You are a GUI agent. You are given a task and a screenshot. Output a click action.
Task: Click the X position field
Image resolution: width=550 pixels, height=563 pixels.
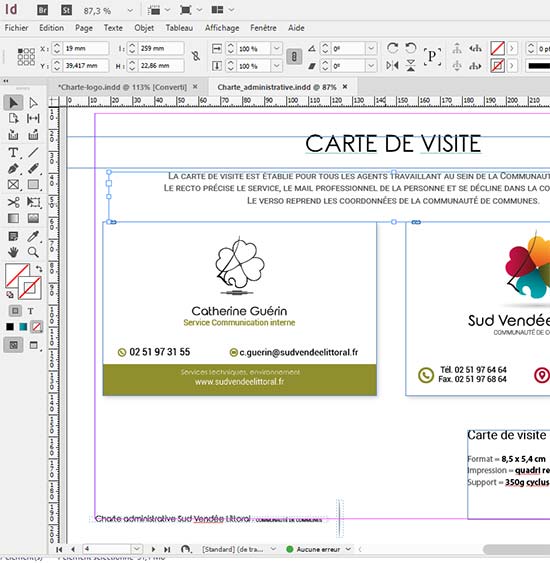tap(86, 48)
